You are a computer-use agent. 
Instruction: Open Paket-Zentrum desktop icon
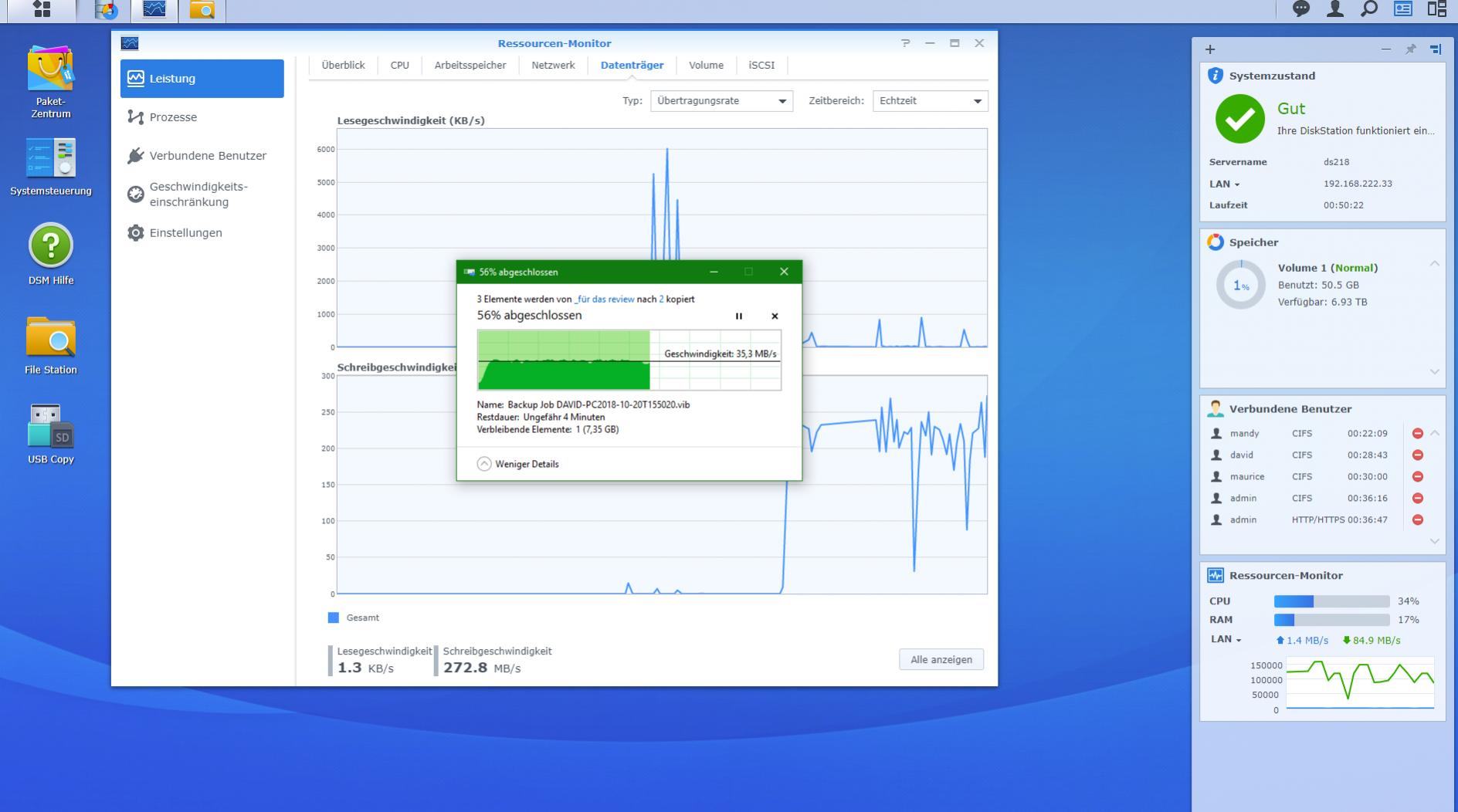click(x=51, y=82)
